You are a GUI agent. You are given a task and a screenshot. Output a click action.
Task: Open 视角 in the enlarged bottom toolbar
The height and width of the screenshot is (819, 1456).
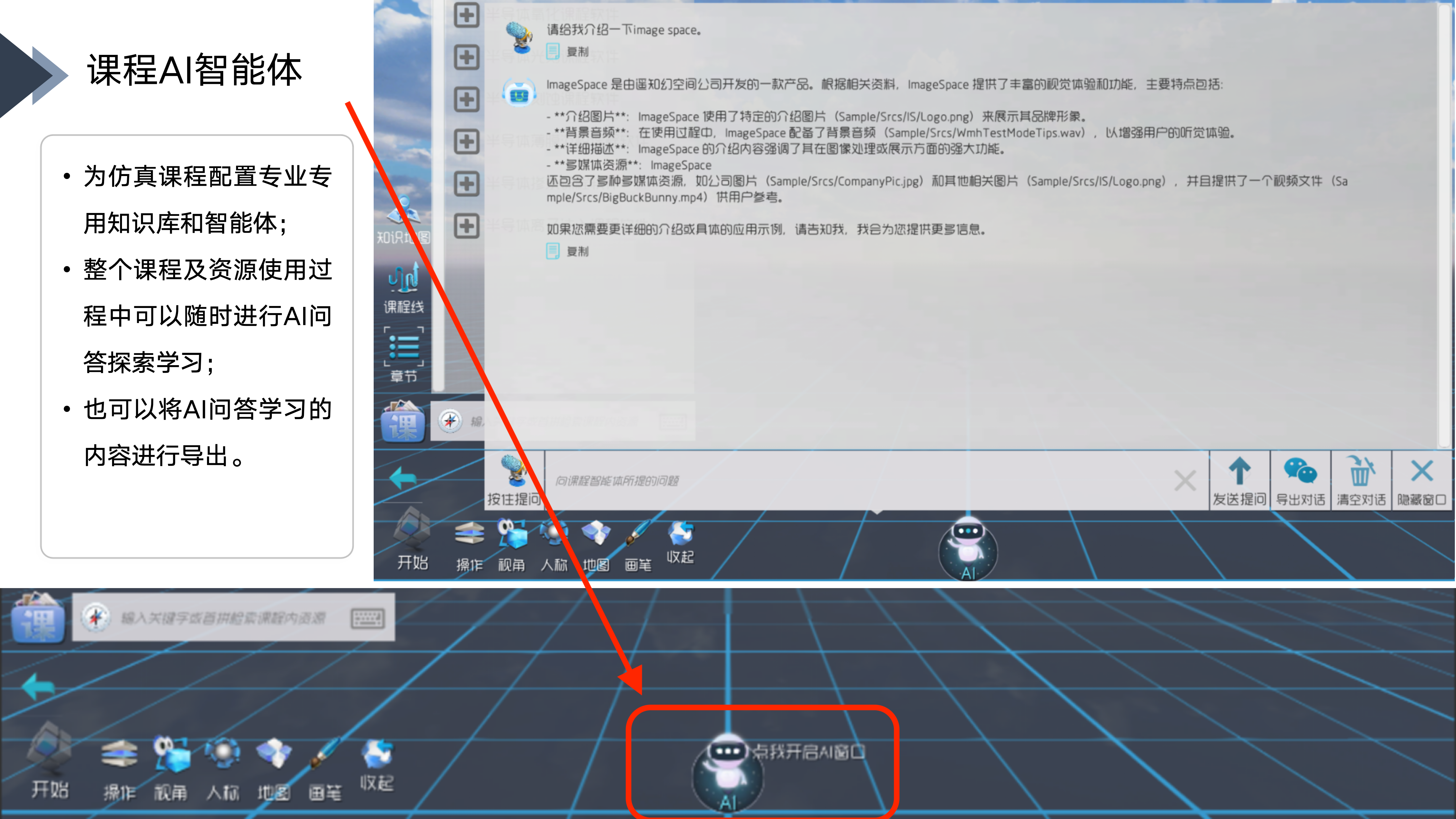(x=171, y=769)
